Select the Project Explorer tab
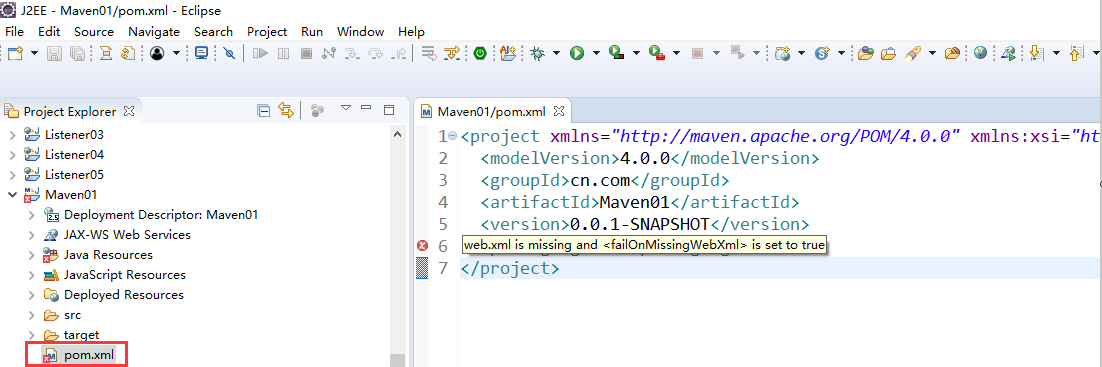Image resolution: width=1102 pixels, height=367 pixels. pos(70,111)
